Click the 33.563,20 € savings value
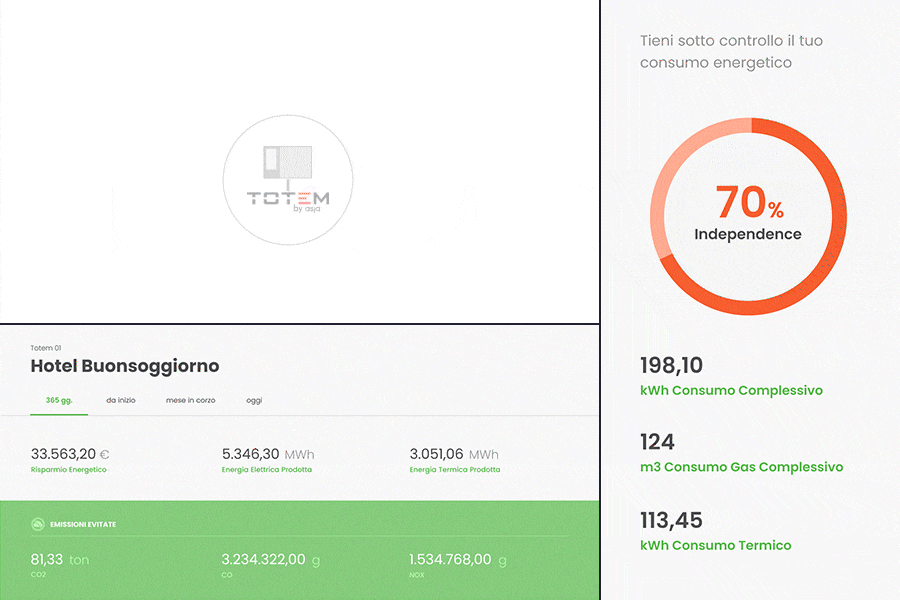Image resolution: width=900 pixels, height=600 pixels. pyautogui.click(x=69, y=454)
